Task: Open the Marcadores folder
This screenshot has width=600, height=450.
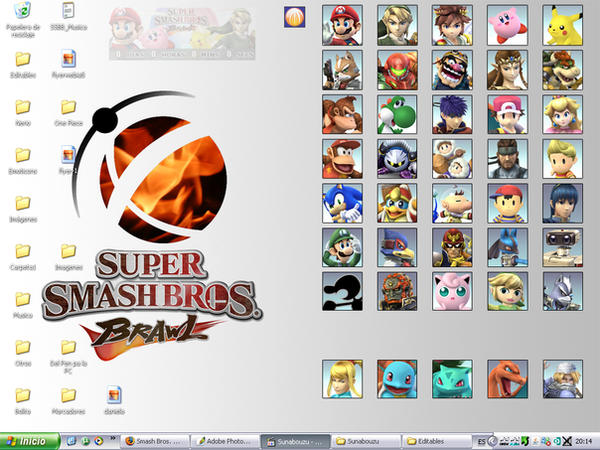Action: point(68,401)
